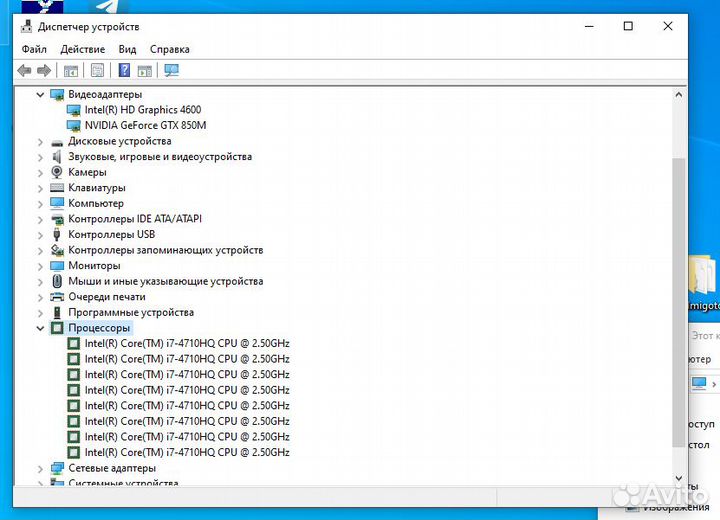720x520 pixels.
Task: Open the Вид menu
Action: [127, 49]
